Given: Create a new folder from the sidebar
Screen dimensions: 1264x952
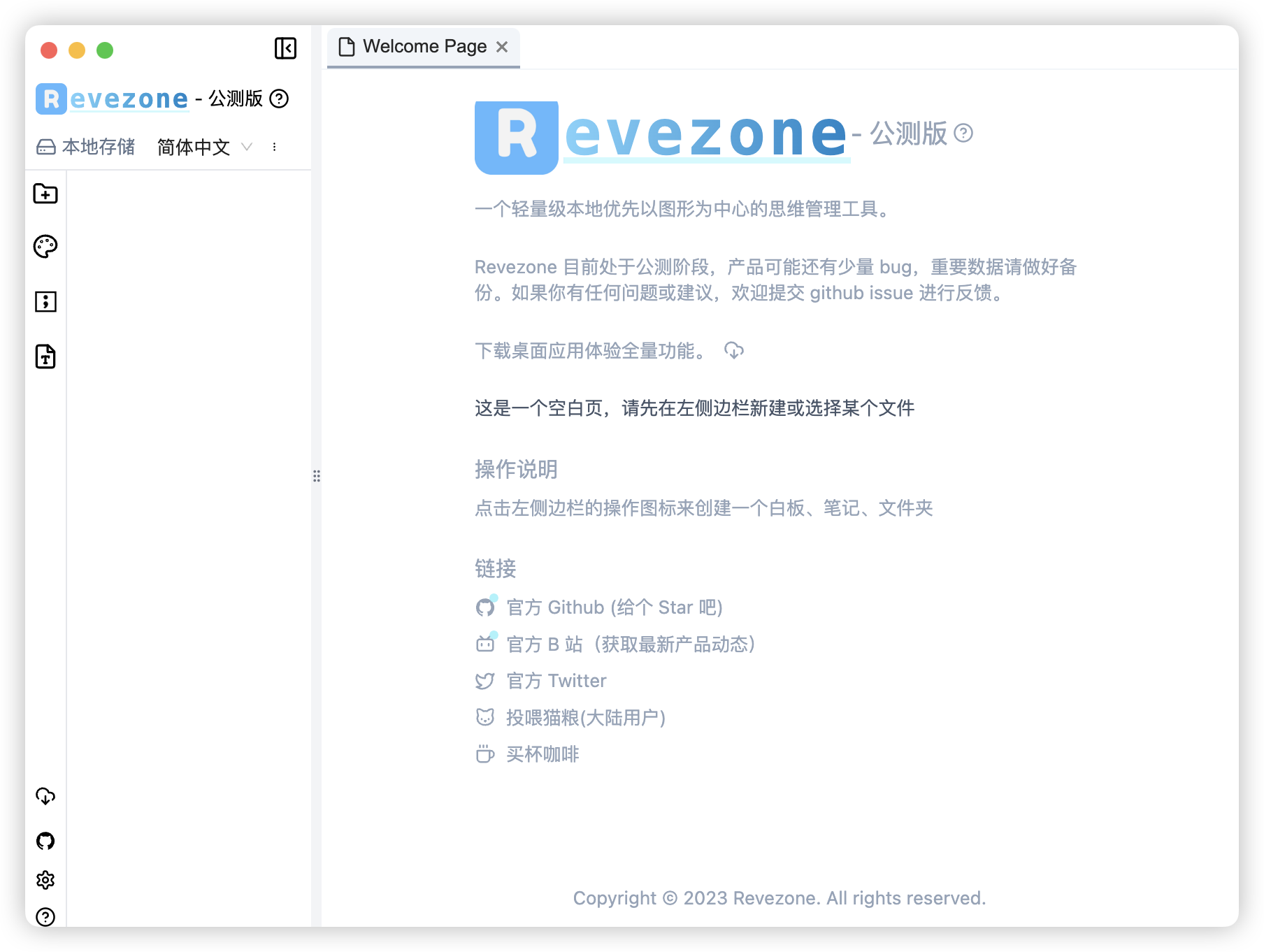Looking at the screenshot, I should click(45, 194).
